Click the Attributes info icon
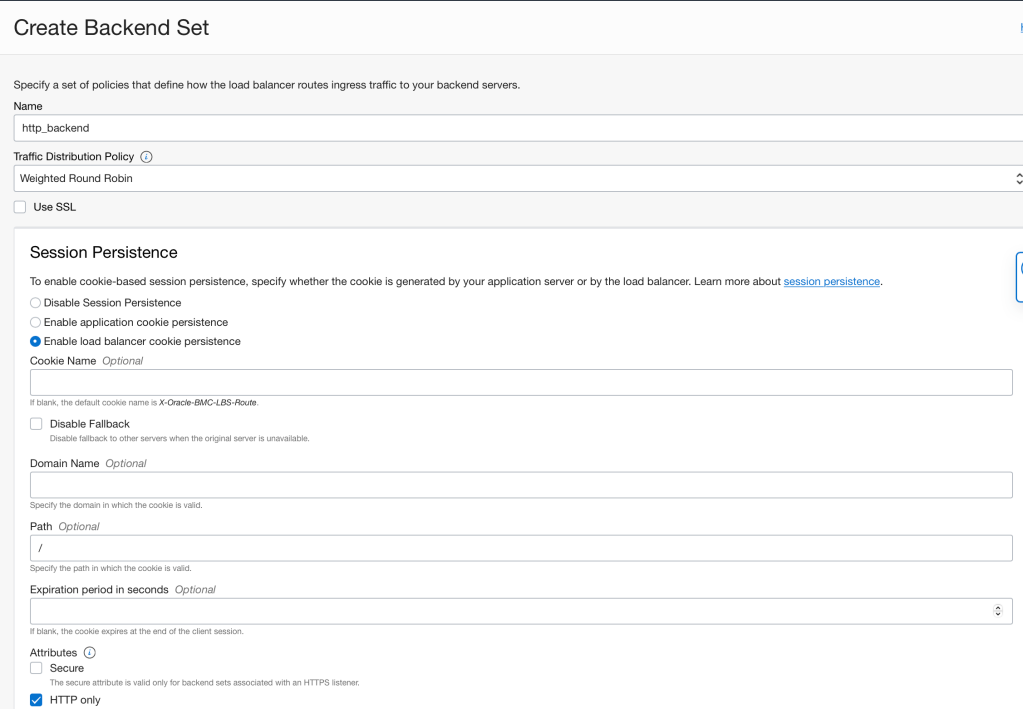 click(90, 652)
